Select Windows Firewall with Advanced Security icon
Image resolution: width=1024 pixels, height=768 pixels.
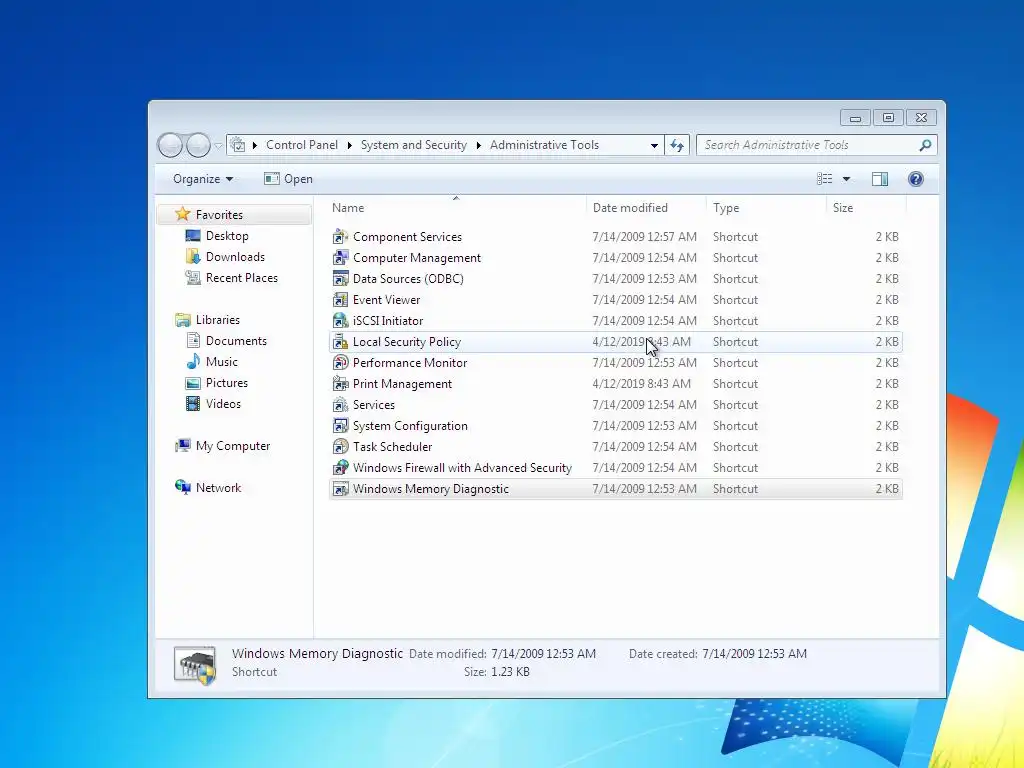[340, 468]
